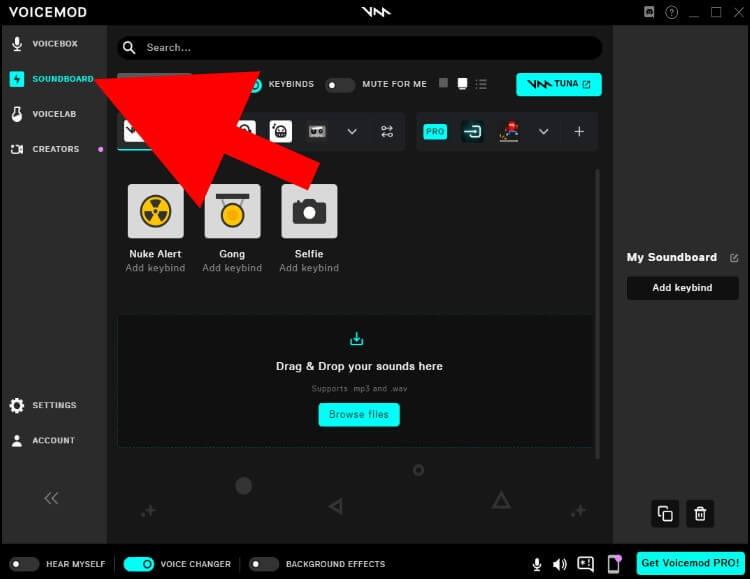Click Add keybind for My Soundboard
The width and height of the screenshot is (750, 579).
(x=683, y=288)
